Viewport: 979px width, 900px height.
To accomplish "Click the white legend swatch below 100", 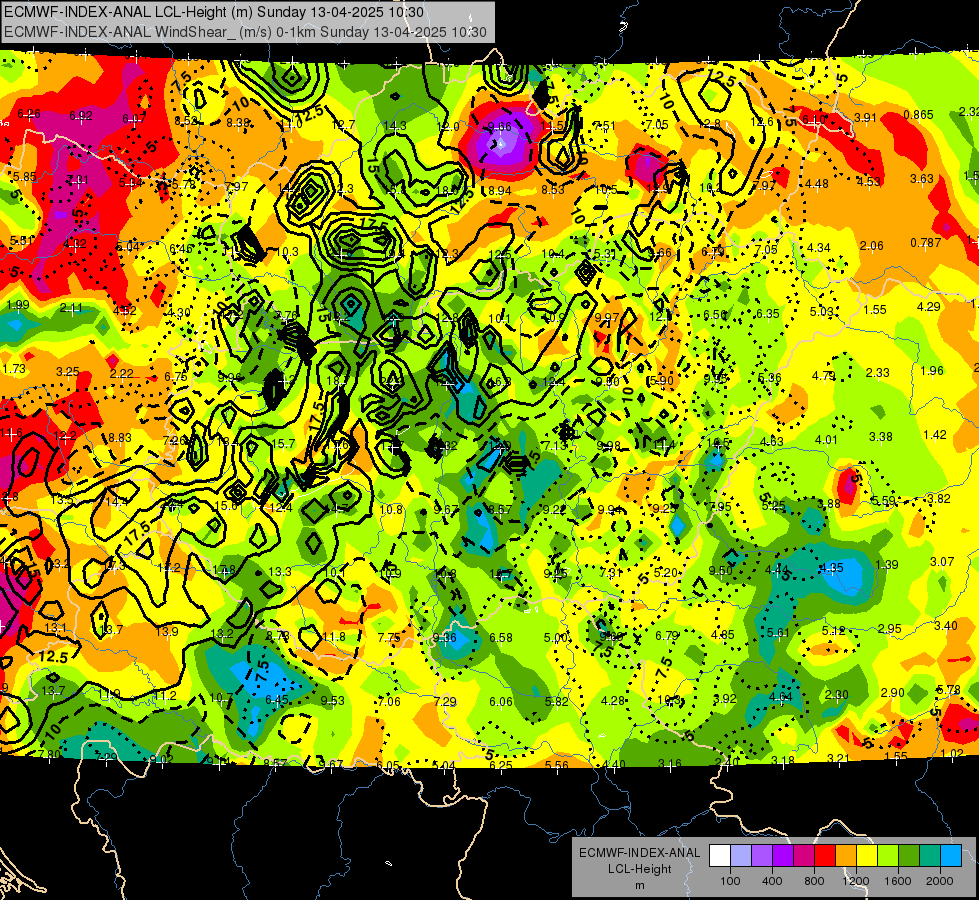I will [x=720, y=855].
